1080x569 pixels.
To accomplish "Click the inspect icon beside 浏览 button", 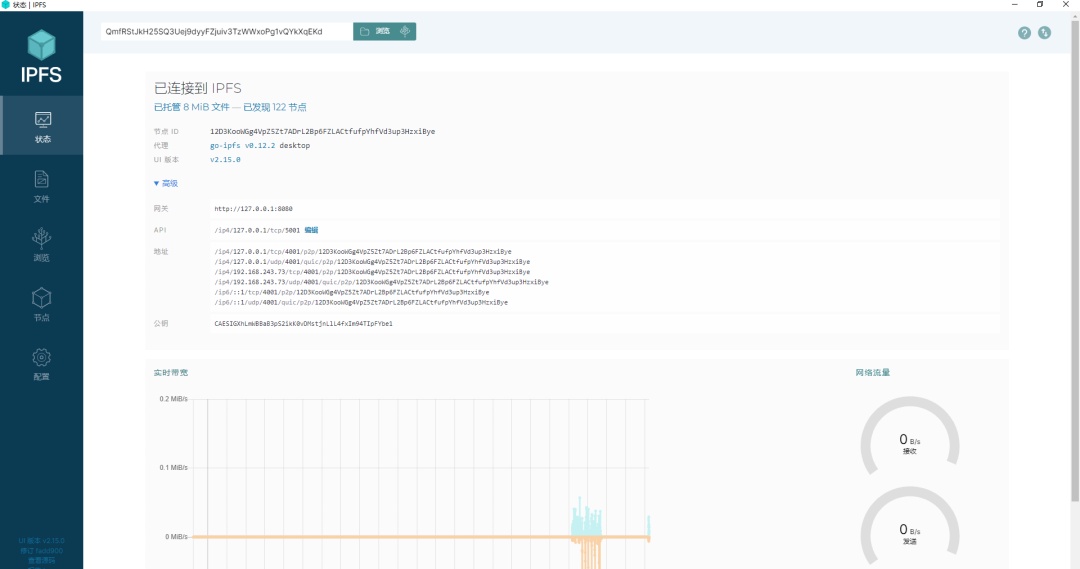I will tap(405, 31).
